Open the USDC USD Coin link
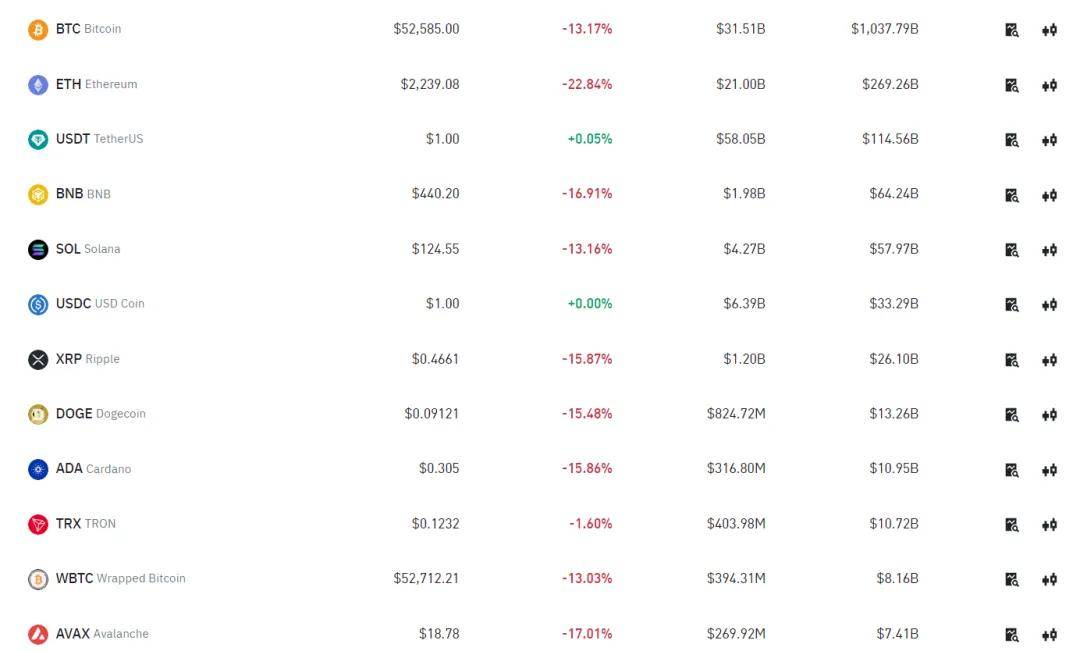Viewport: 1080px width, 651px height. point(100,303)
